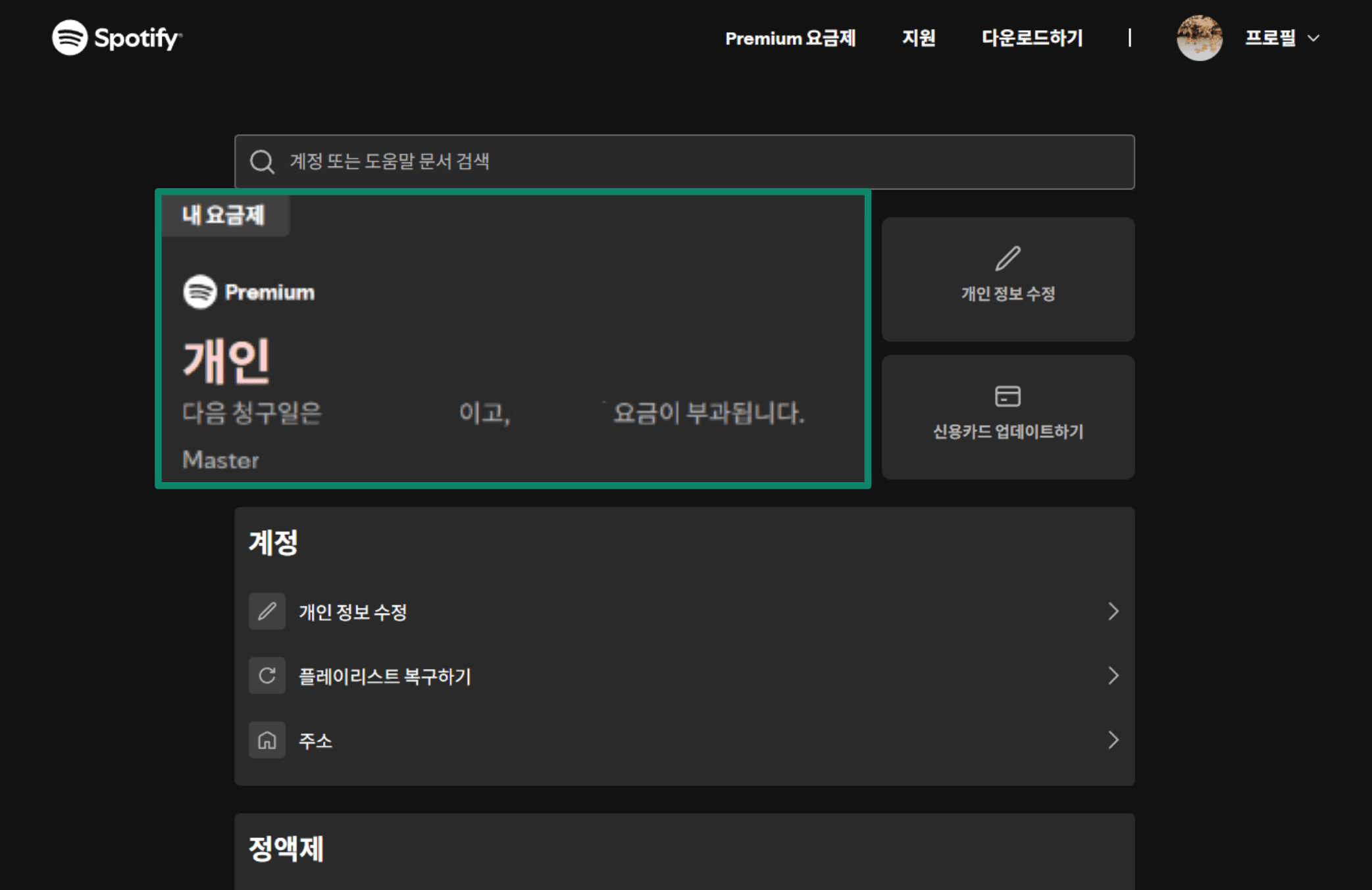The height and width of the screenshot is (890, 1372).
Task: Click the credit card icon for 신용카드 업데이트하기
Action: pyautogui.click(x=1007, y=395)
